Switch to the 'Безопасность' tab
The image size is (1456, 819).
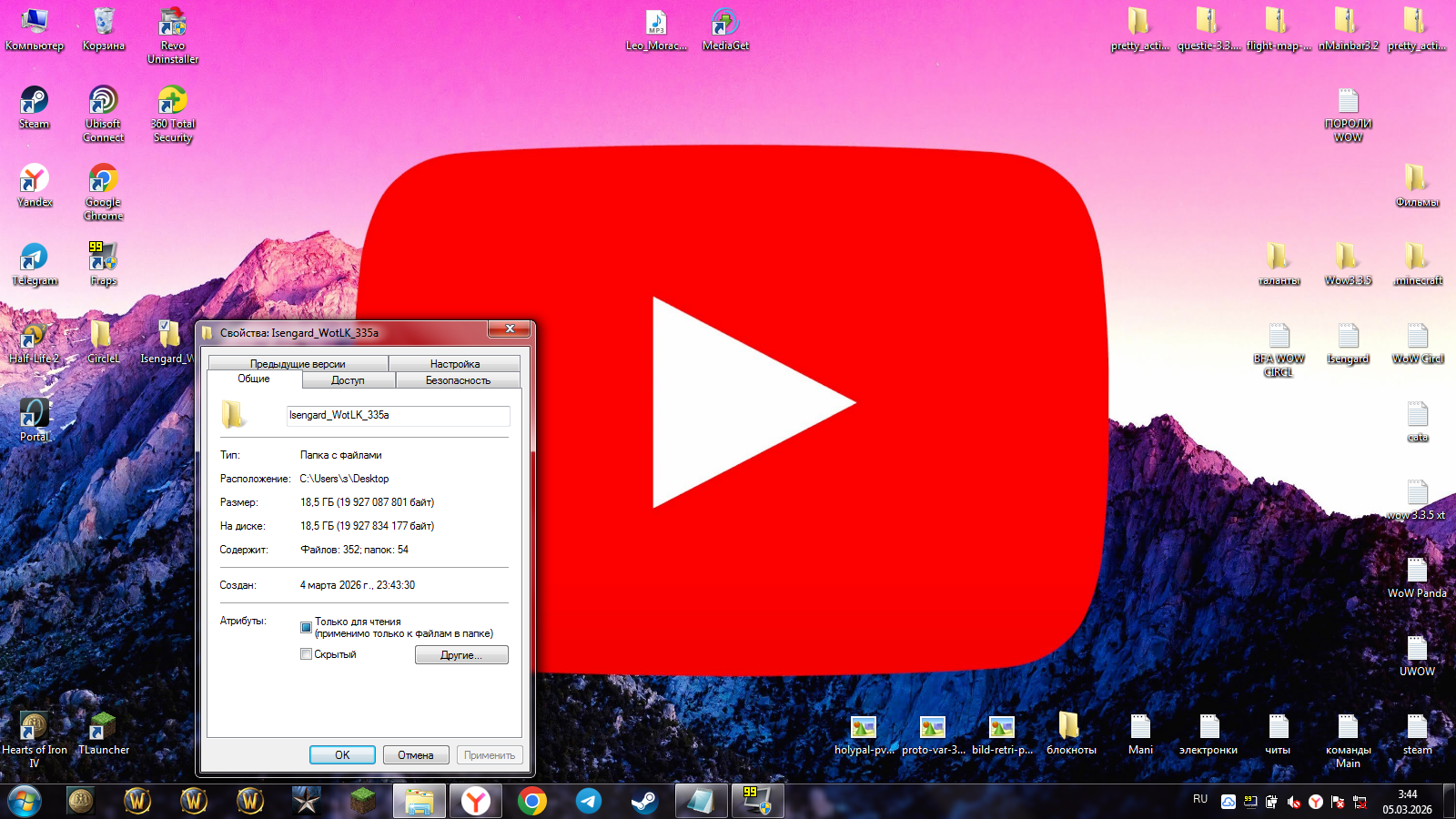(x=458, y=380)
